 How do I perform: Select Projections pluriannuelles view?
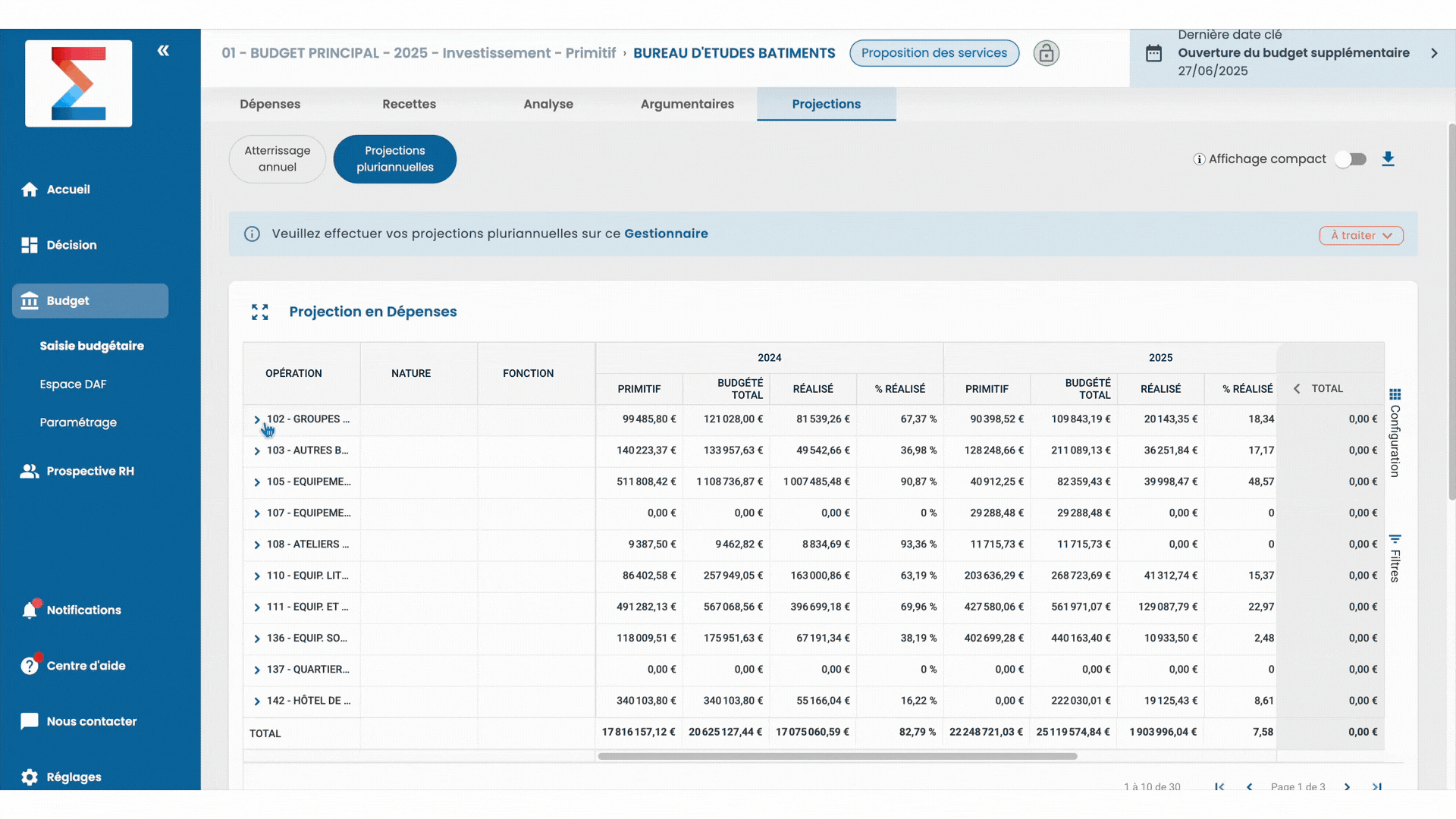394,159
